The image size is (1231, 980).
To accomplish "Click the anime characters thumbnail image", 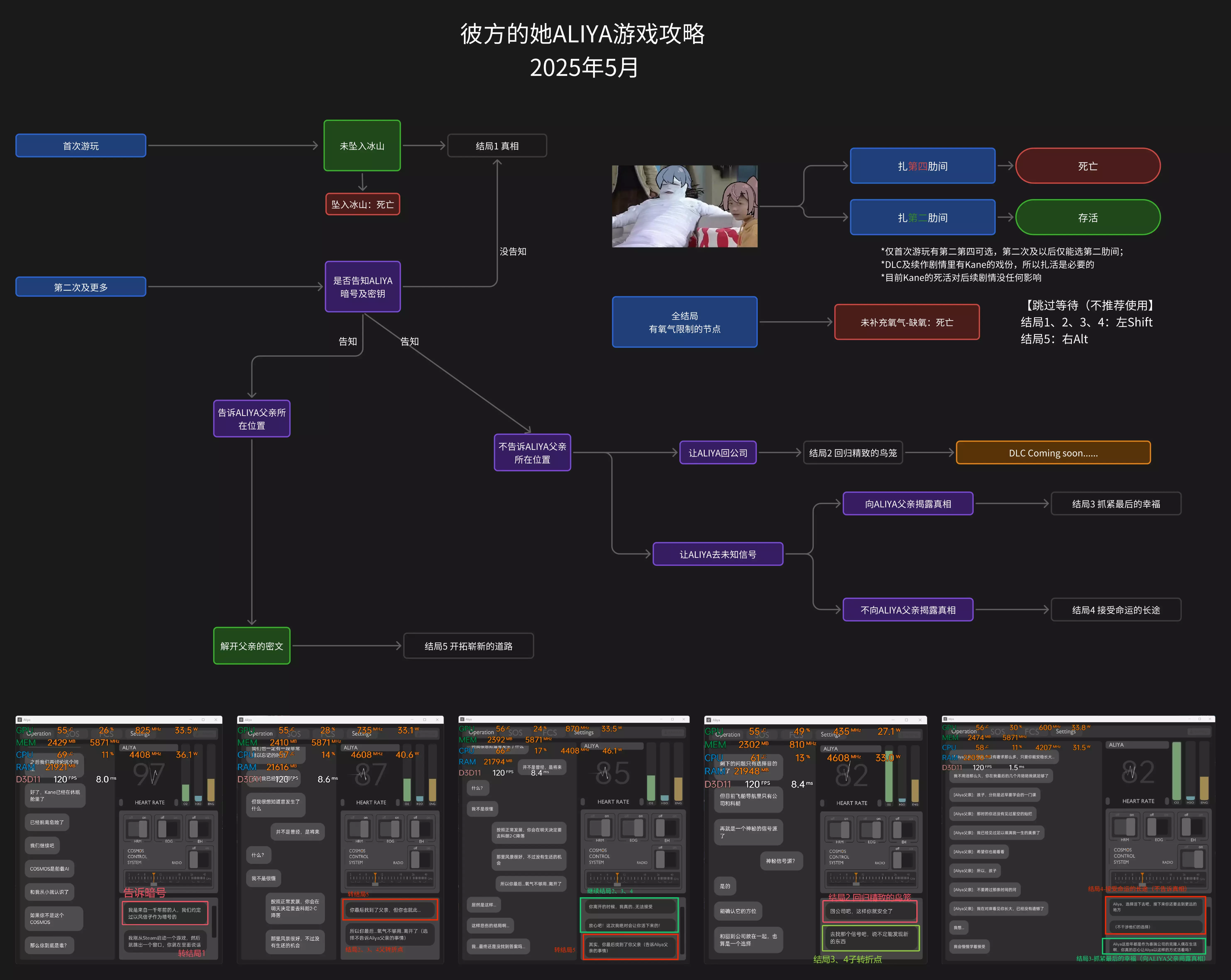I will pyautogui.click(x=685, y=206).
